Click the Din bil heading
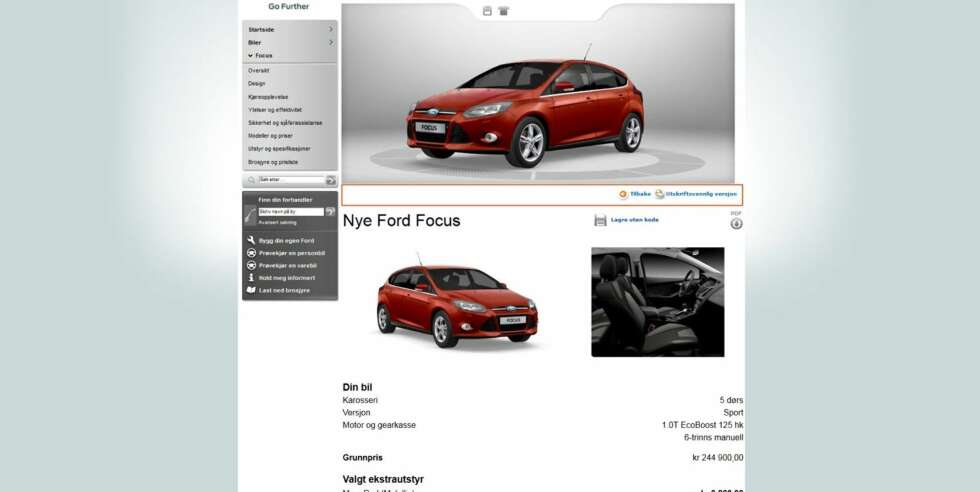 click(x=358, y=388)
